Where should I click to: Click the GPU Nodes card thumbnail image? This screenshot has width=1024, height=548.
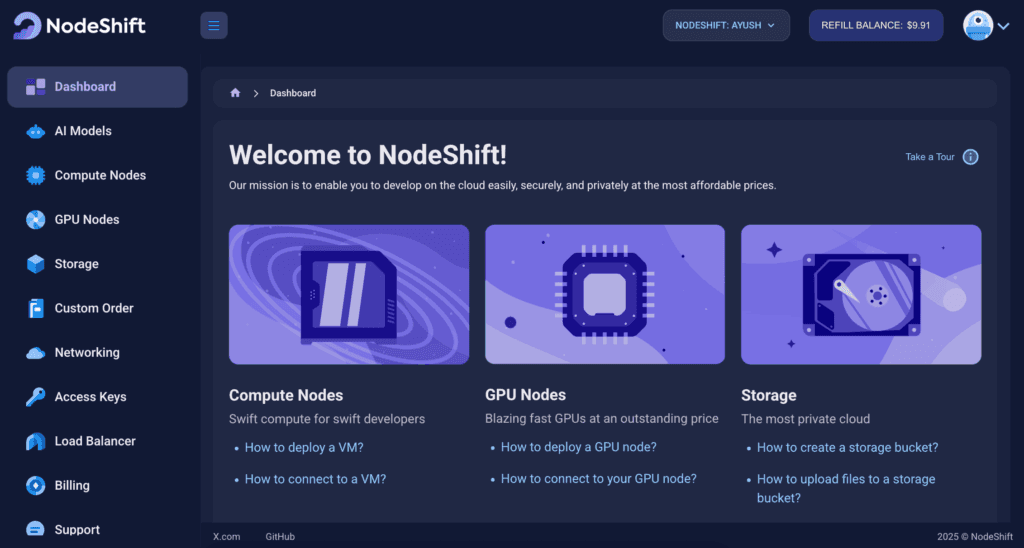coord(605,294)
